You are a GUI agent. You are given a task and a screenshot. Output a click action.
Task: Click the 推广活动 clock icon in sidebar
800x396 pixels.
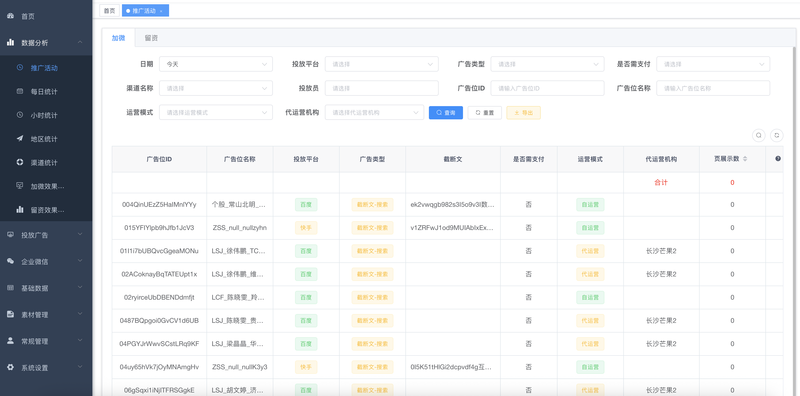20,67
